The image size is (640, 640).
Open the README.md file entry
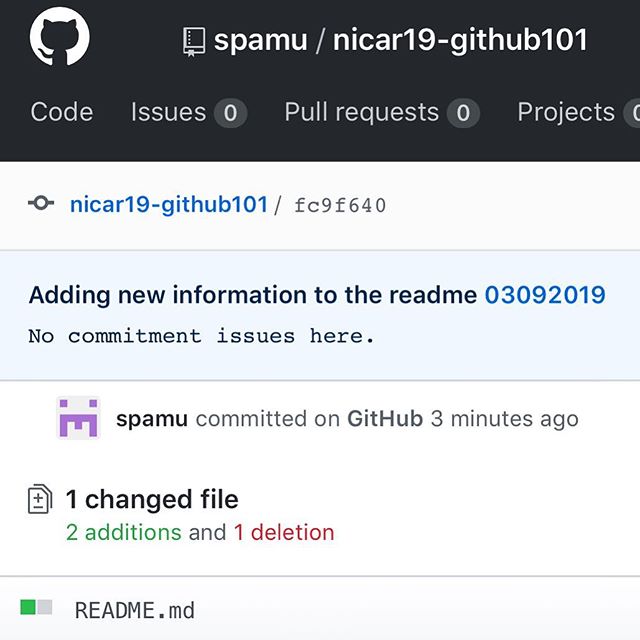[135, 611]
